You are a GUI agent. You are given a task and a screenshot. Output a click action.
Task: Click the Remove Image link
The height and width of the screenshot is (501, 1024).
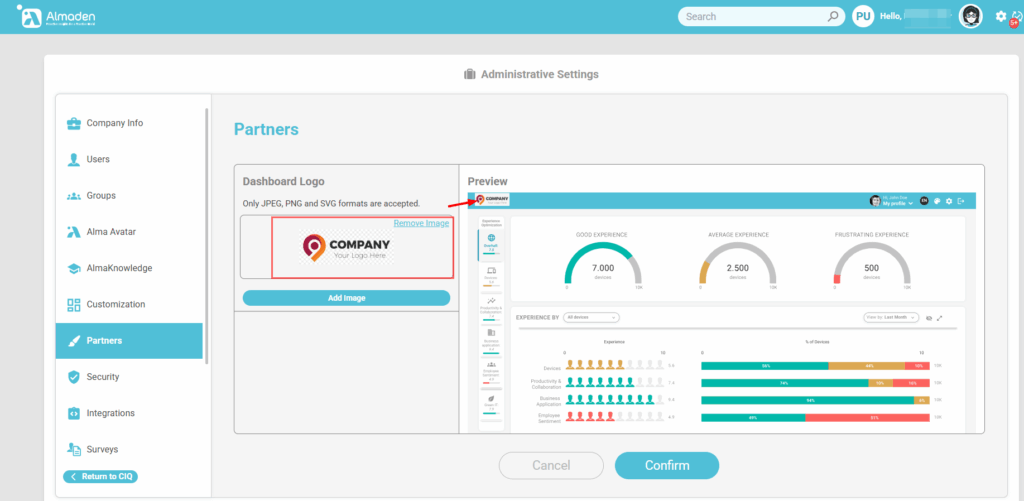[421, 223]
